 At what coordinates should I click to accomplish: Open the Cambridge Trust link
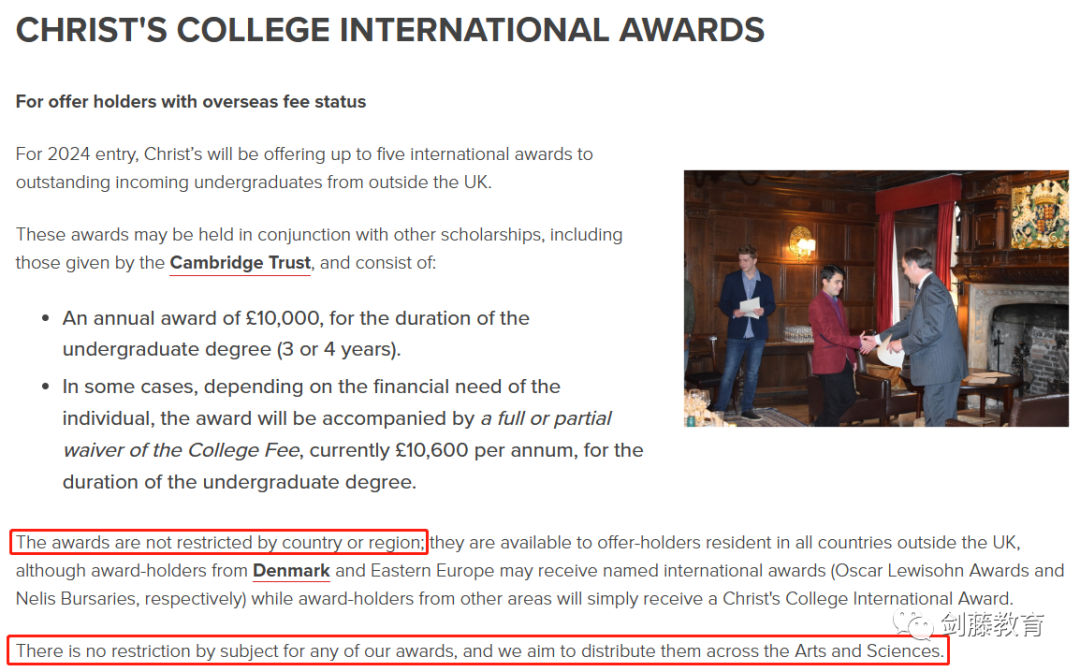(x=240, y=263)
